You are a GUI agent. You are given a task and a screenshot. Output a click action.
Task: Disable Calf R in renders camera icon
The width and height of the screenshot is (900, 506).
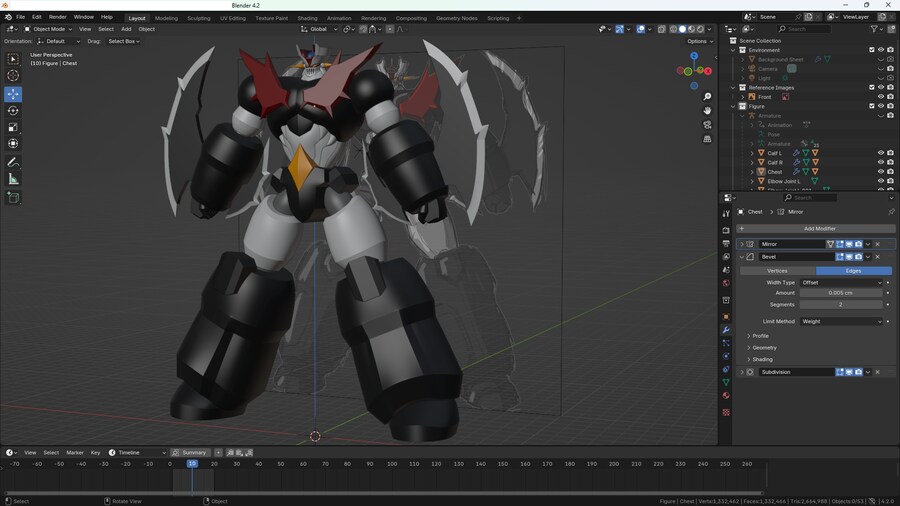tap(890, 162)
